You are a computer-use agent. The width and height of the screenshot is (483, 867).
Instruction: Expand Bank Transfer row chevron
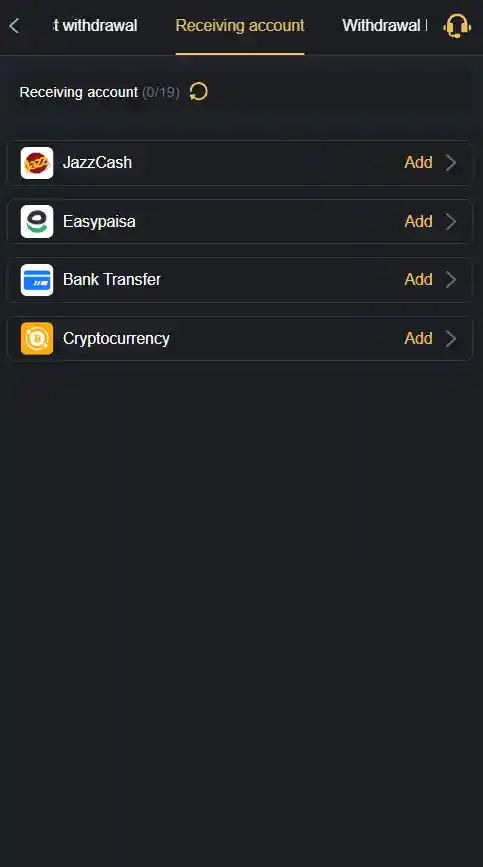[x=451, y=280]
